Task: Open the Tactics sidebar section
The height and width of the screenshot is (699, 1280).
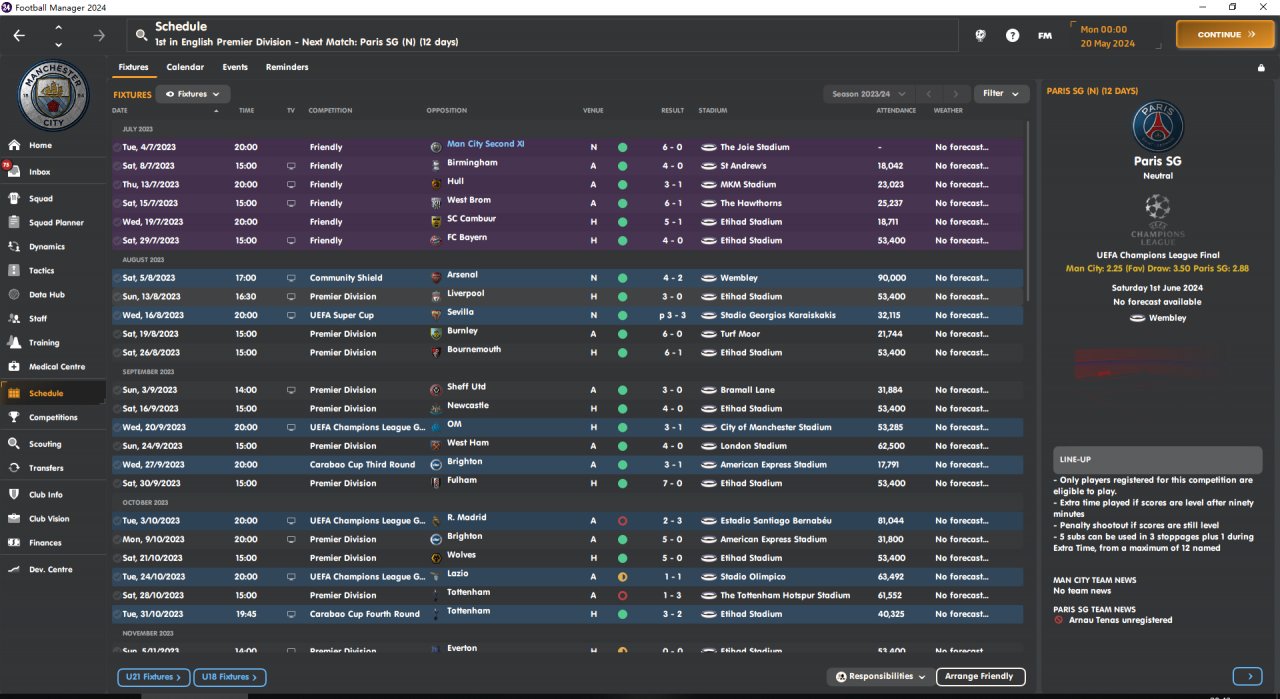Action: coord(41,271)
